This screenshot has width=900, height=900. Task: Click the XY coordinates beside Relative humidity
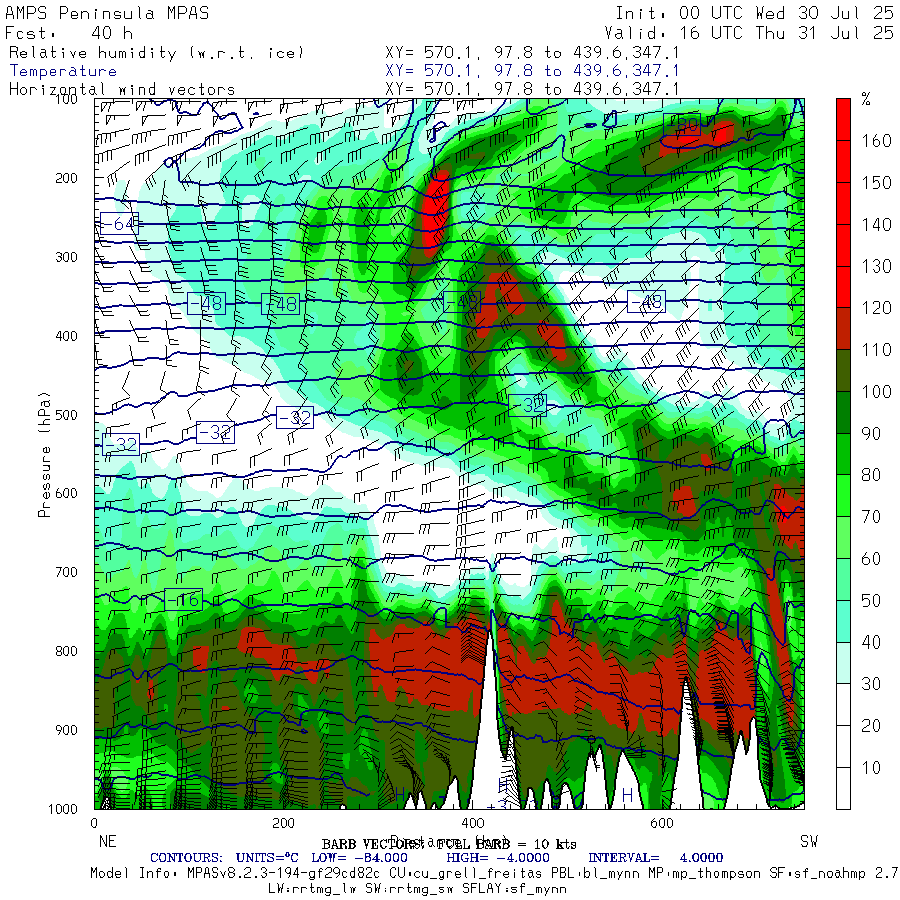pos(532,53)
